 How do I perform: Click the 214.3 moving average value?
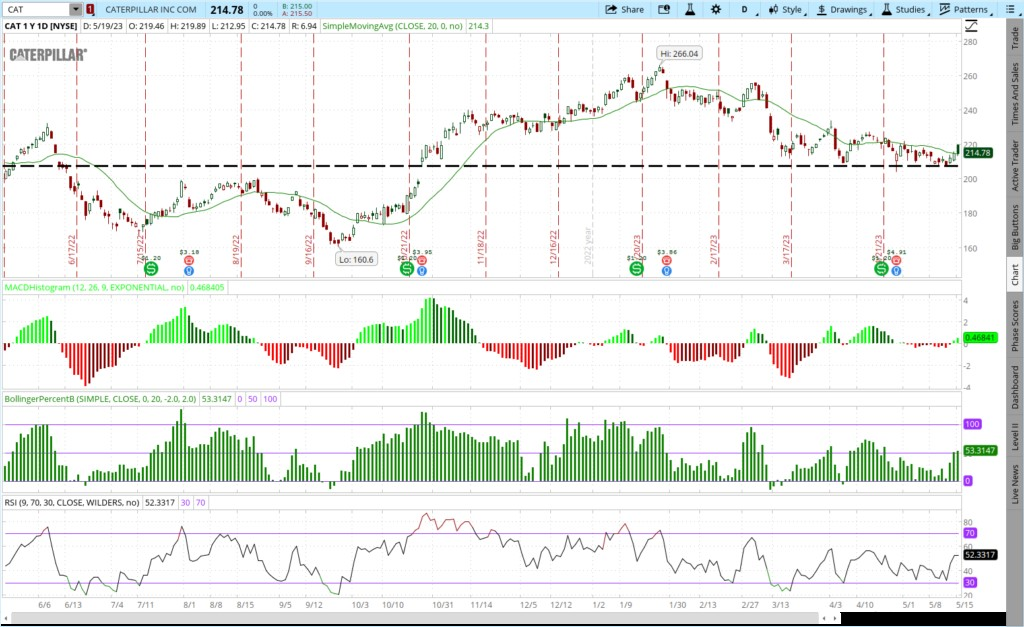point(478,26)
